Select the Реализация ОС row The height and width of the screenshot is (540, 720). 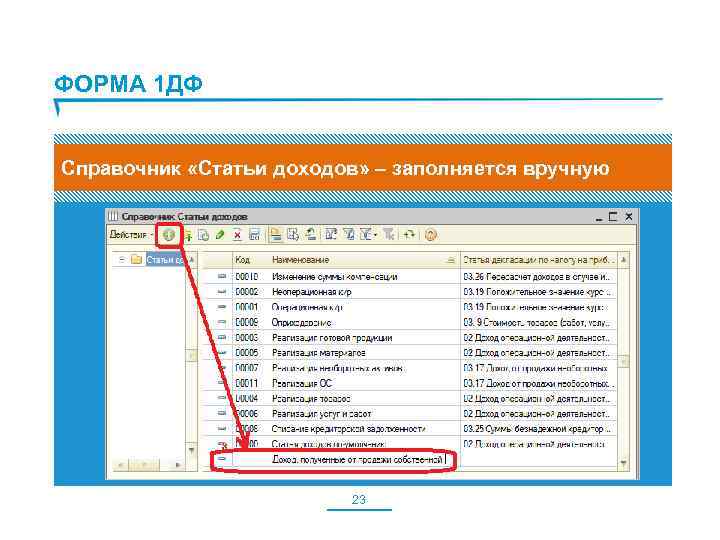coord(410,383)
